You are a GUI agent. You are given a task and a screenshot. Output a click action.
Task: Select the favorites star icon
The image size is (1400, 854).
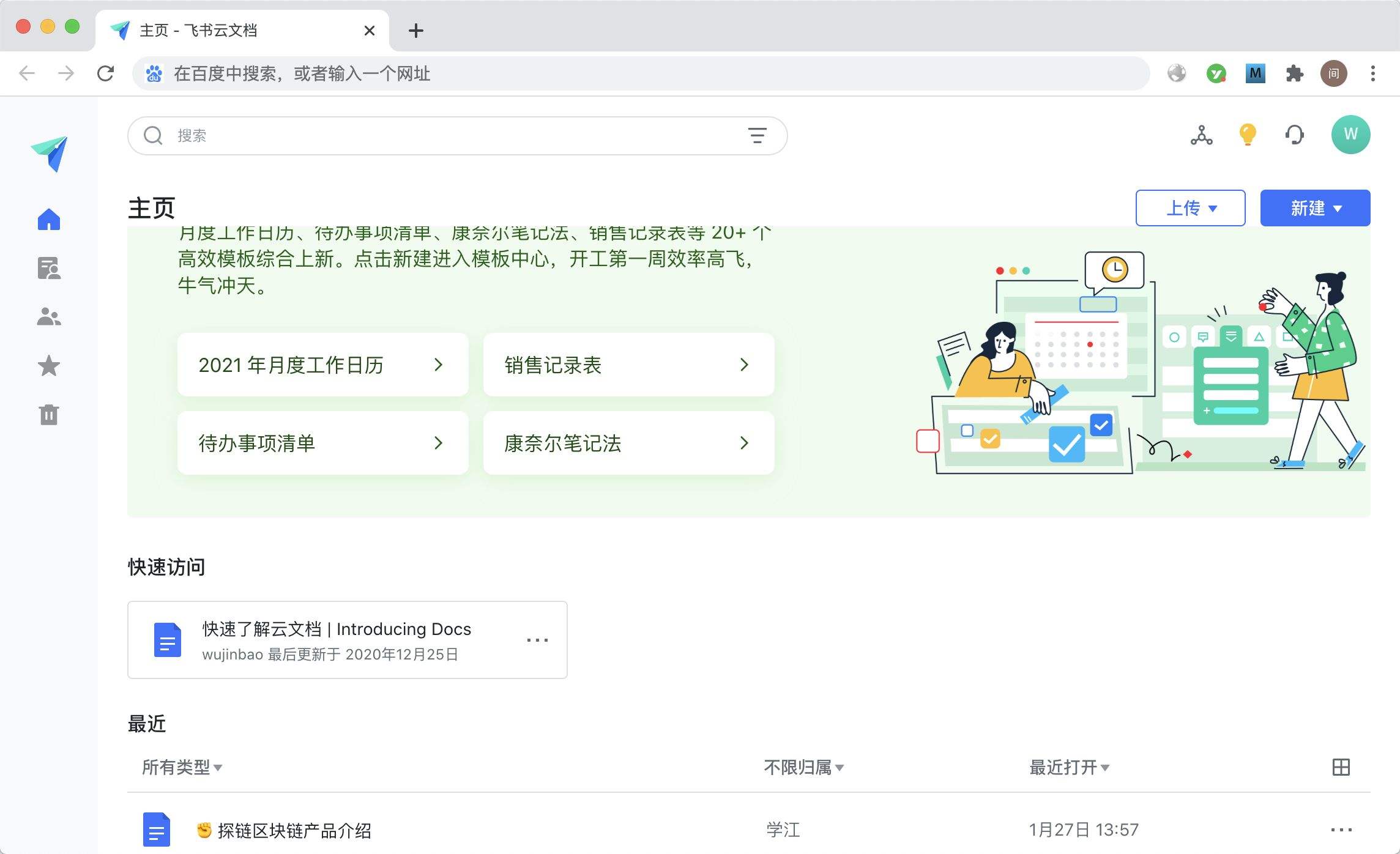(49, 365)
